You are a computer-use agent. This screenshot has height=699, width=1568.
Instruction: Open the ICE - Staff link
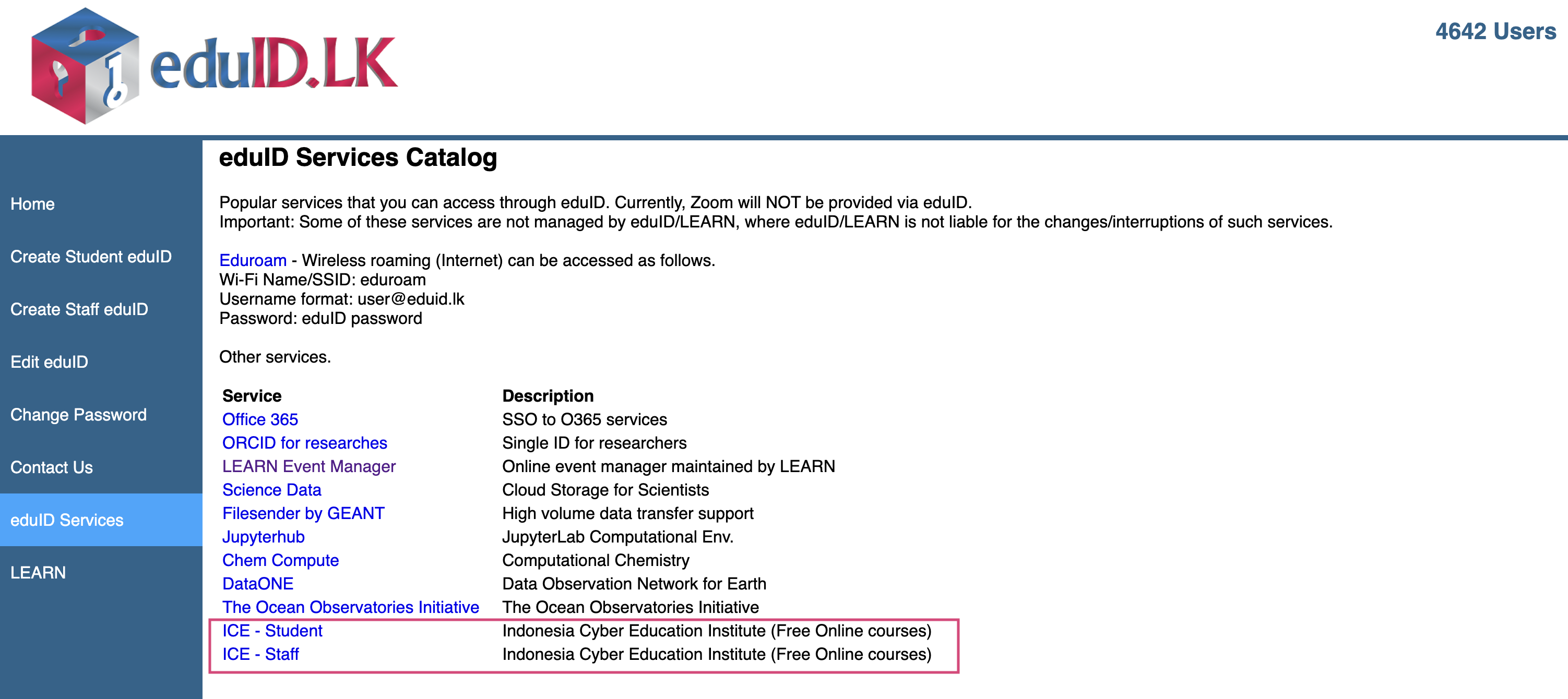[260, 655]
